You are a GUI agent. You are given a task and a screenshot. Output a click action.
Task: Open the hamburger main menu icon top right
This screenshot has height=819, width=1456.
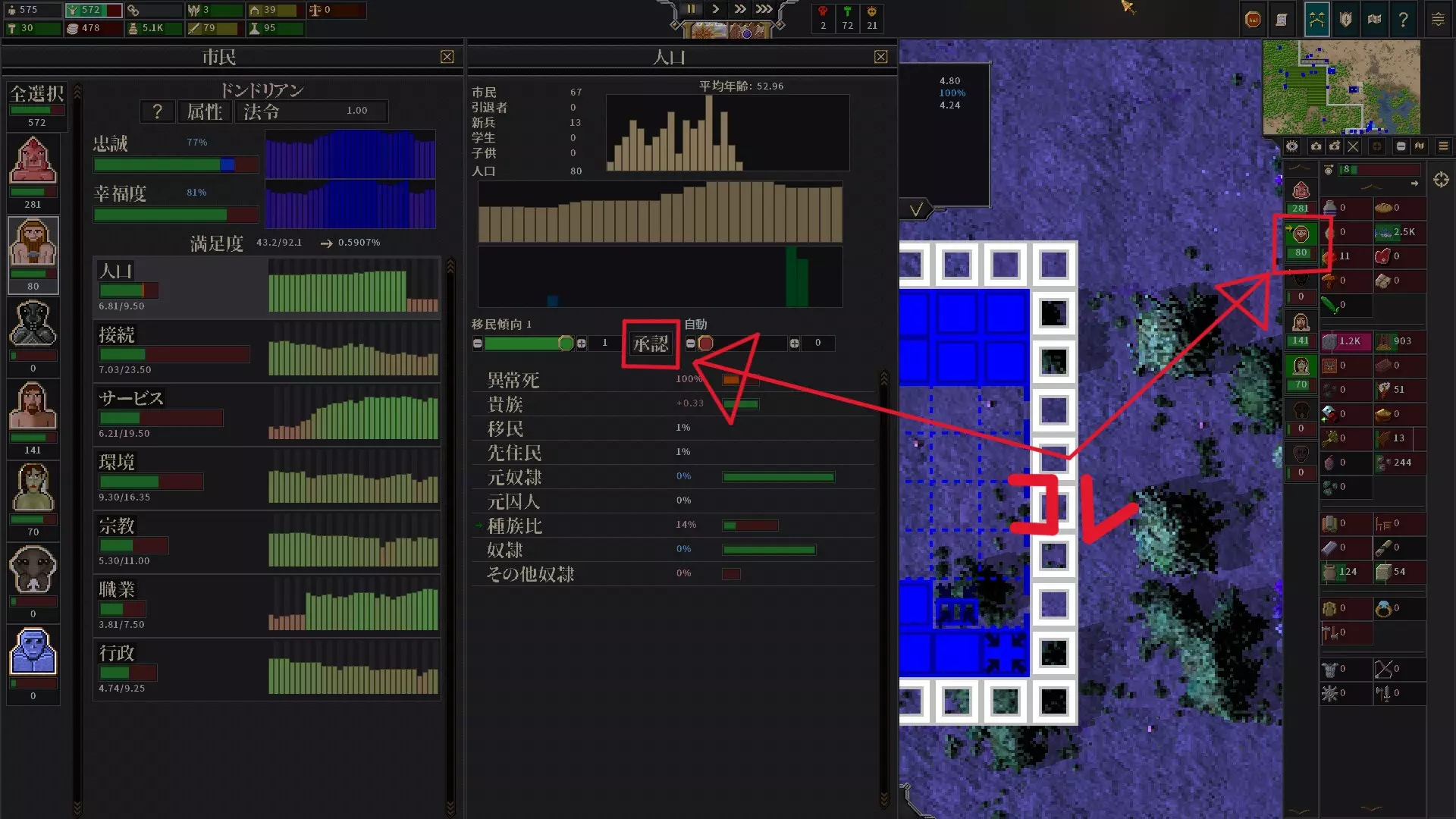tap(1438, 20)
